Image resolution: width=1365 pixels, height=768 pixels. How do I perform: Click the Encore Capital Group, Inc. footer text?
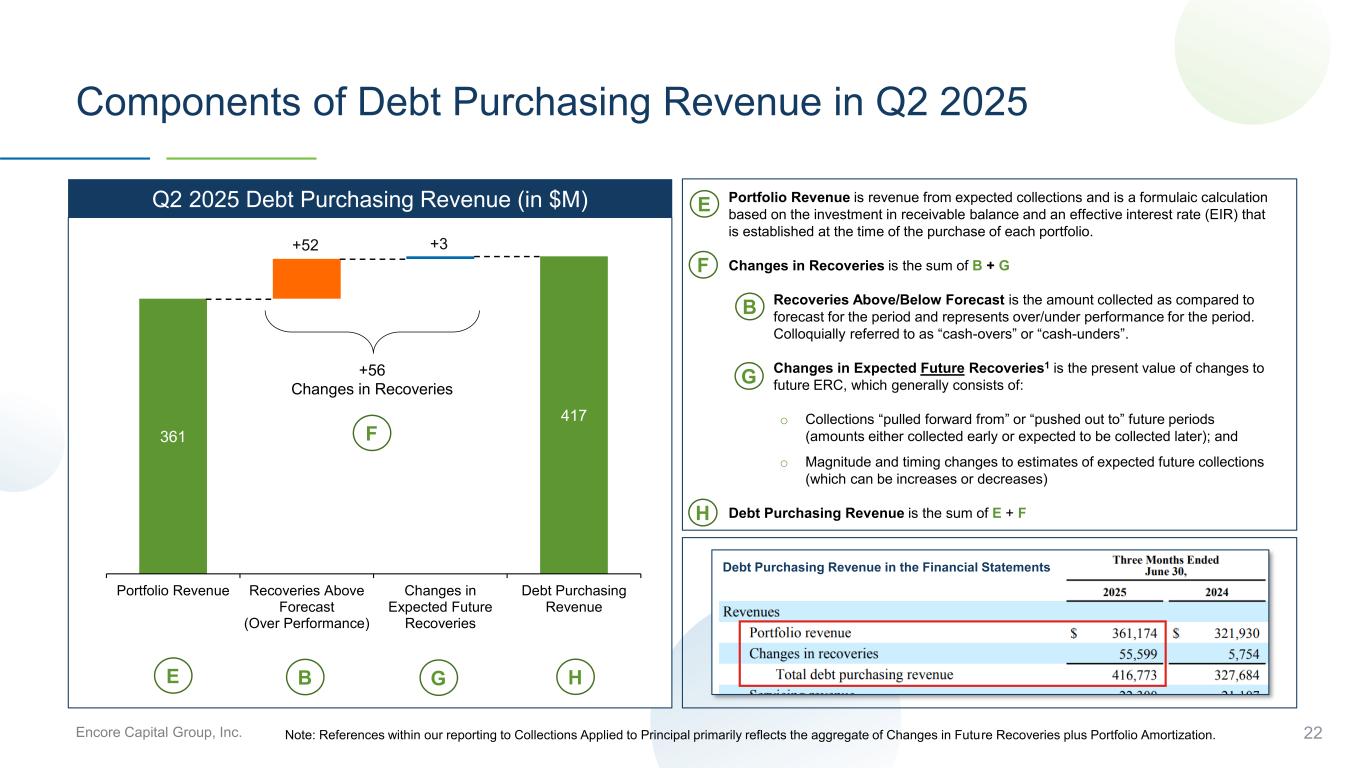click(x=159, y=733)
